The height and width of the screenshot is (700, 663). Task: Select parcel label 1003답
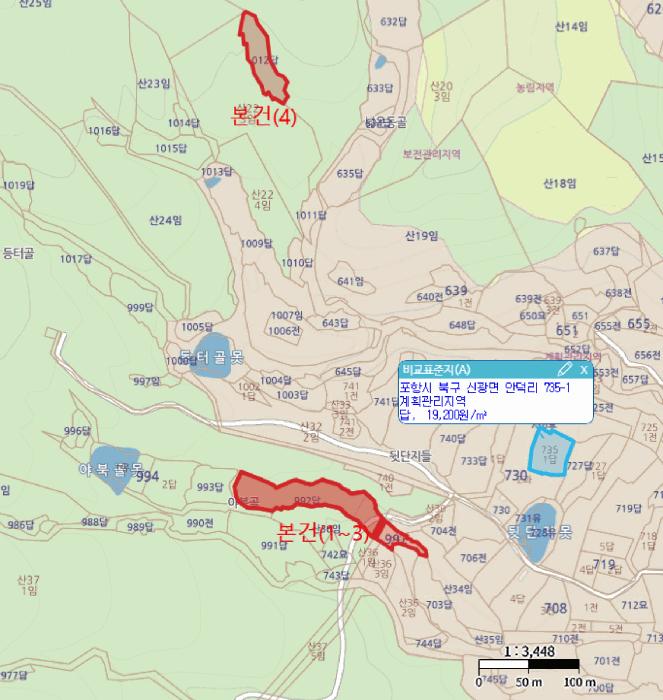pyautogui.click(x=292, y=395)
